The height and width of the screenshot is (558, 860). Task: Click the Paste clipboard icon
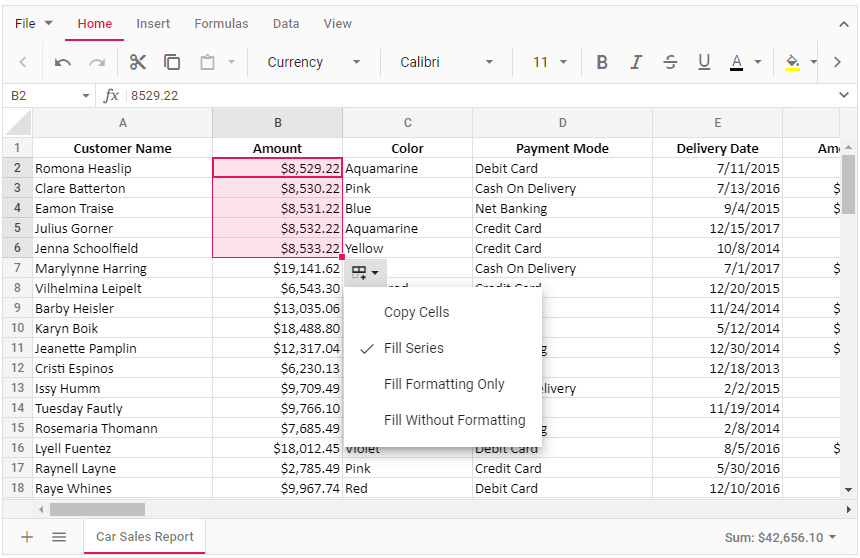click(x=208, y=62)
